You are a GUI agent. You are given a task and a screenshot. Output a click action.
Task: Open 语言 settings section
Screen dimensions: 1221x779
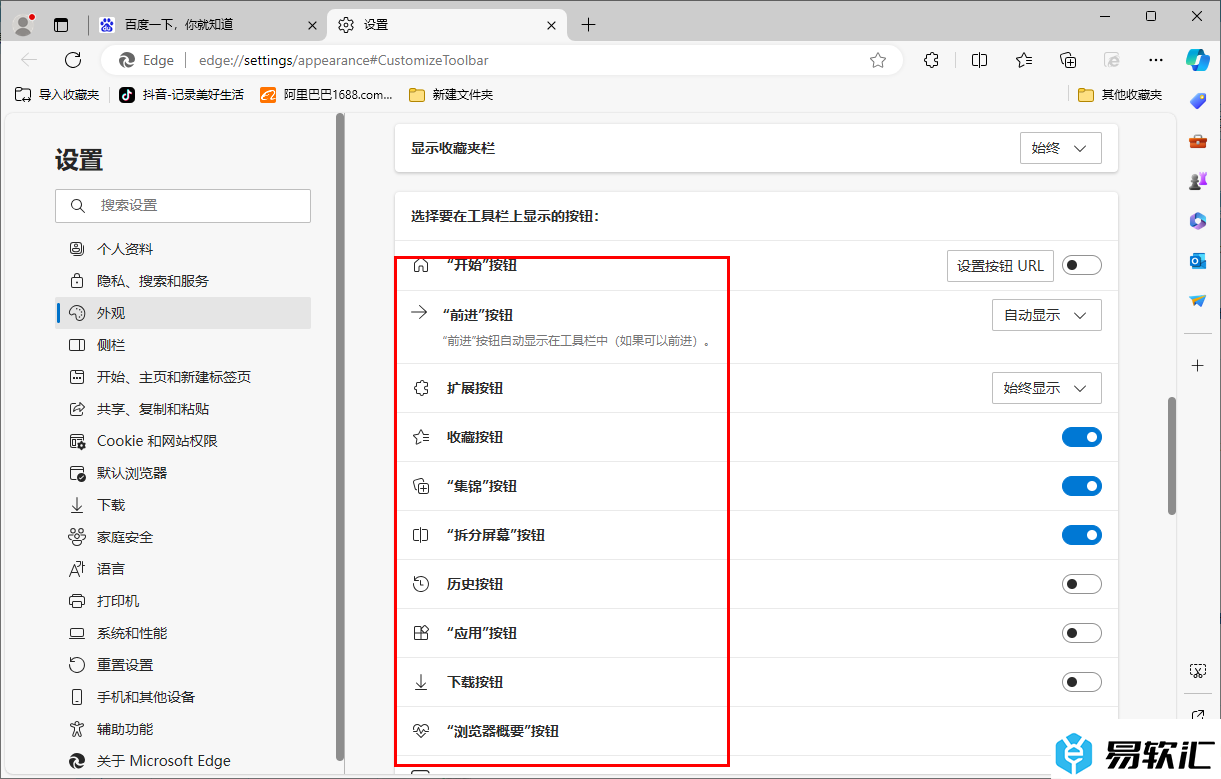click(x=183, y=569)
